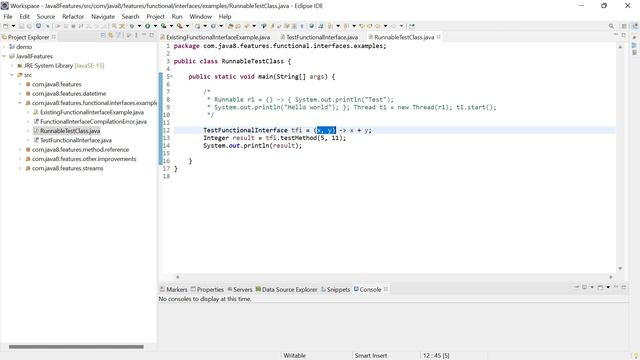Click the New file wizard icon
The image size is (640, 360).
[6, 26]
